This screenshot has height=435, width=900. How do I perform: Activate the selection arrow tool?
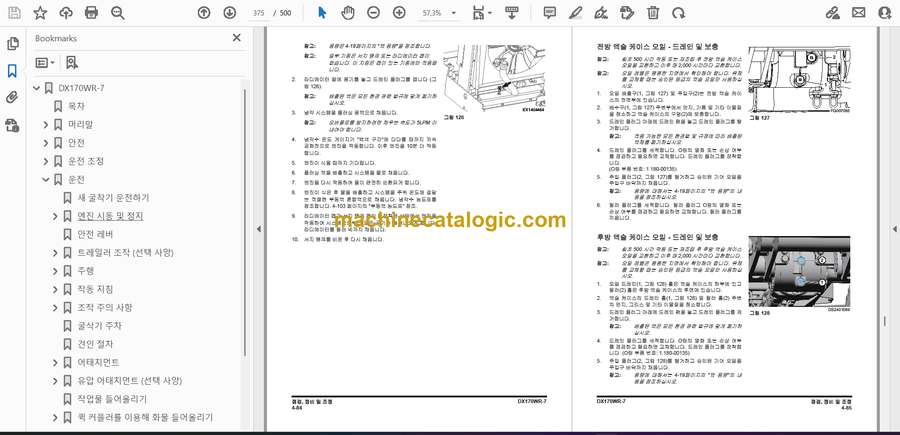pos(322,13)
